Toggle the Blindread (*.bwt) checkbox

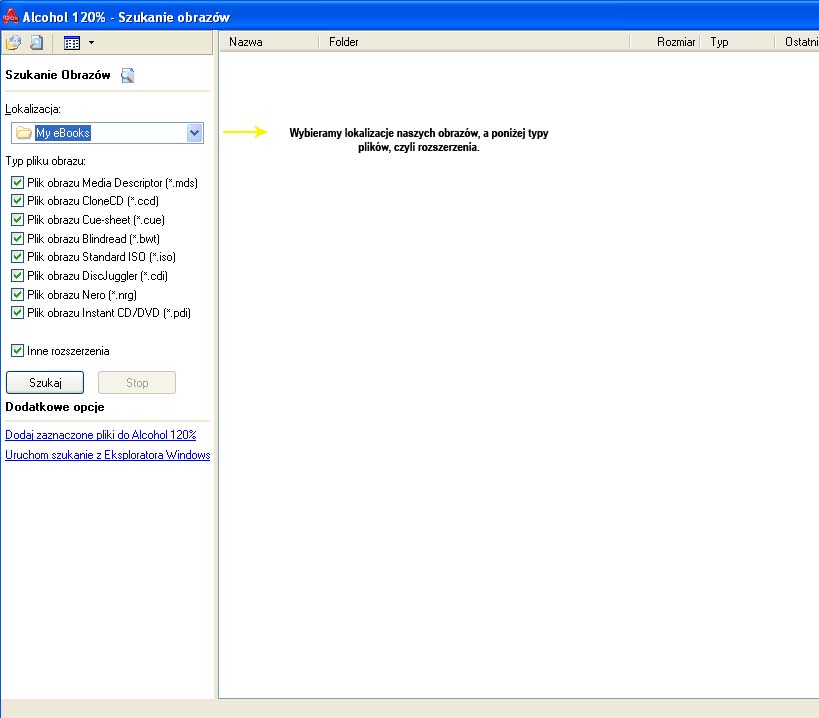(x=17, y=239)
